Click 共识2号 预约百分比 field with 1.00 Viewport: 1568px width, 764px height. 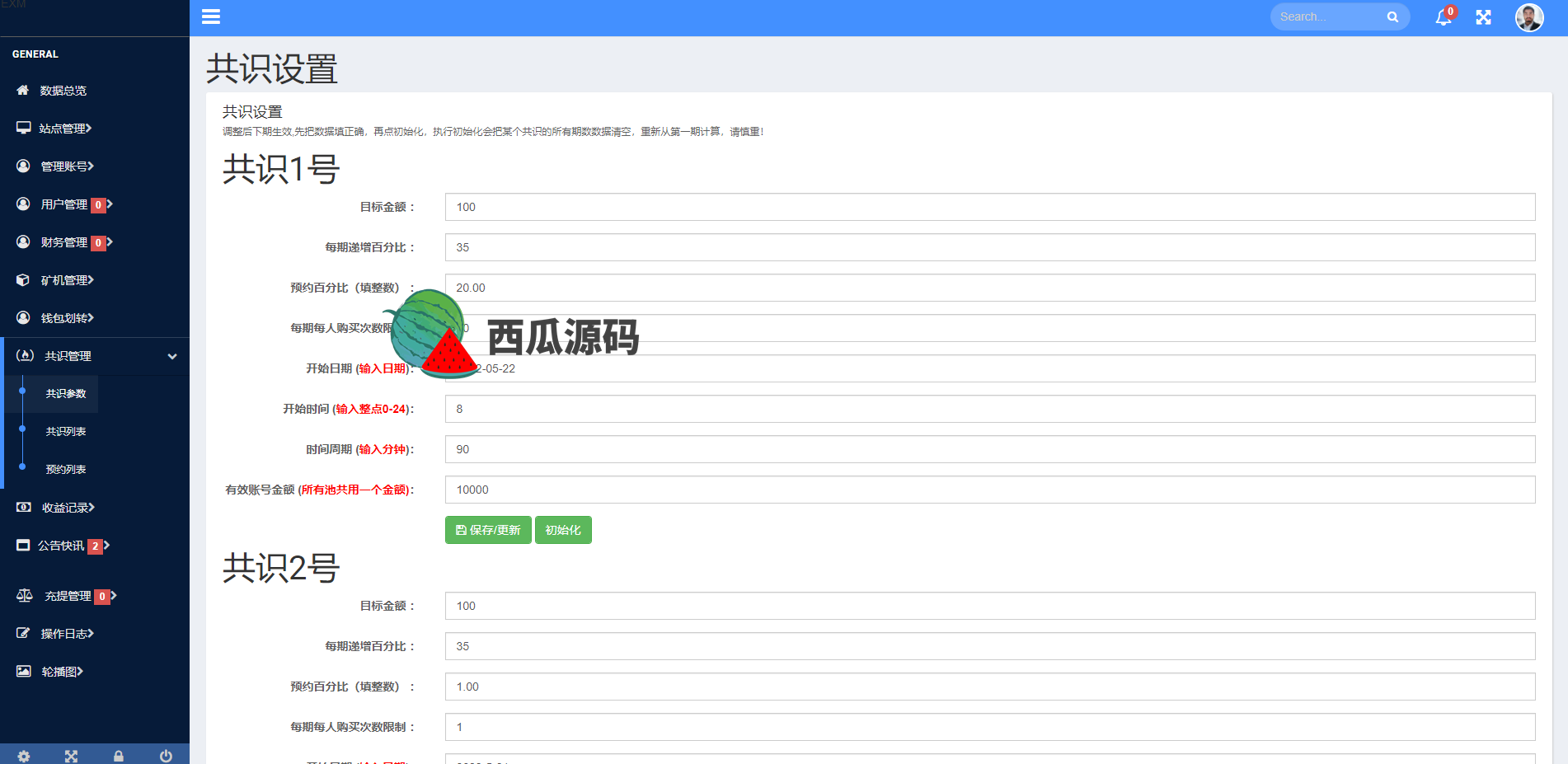990,687
